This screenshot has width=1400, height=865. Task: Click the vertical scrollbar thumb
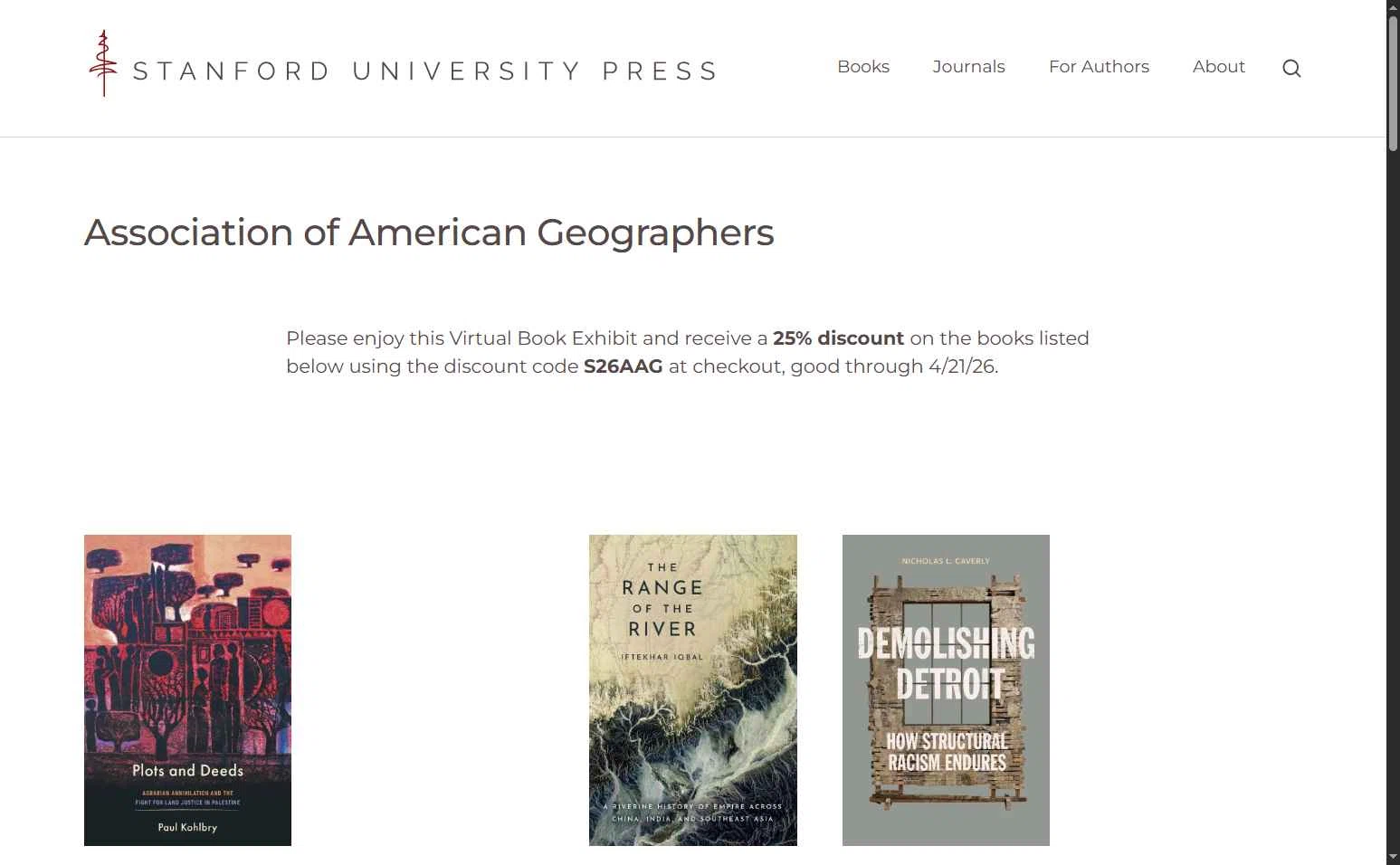(1393, 83)
